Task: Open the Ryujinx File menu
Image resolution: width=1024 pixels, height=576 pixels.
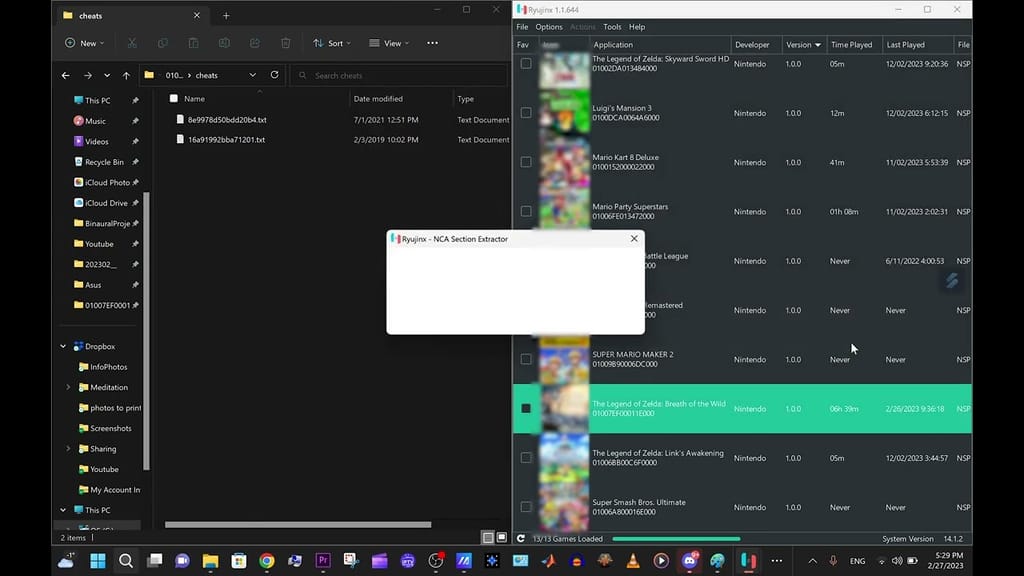Action: click(x=522, y=27)
